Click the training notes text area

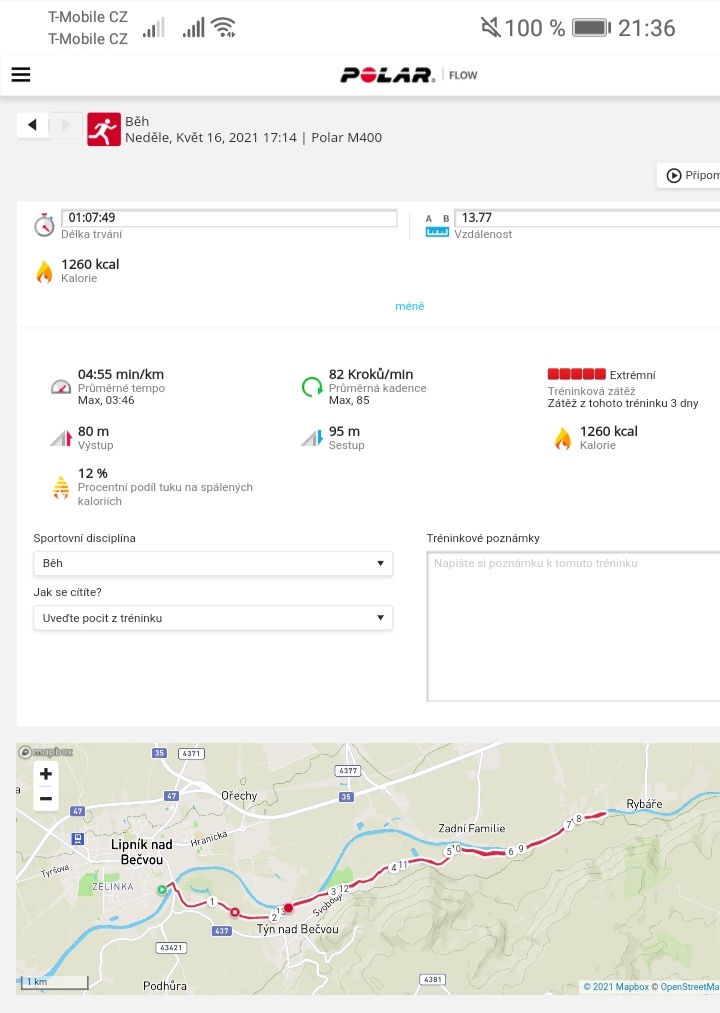[573, 626]
